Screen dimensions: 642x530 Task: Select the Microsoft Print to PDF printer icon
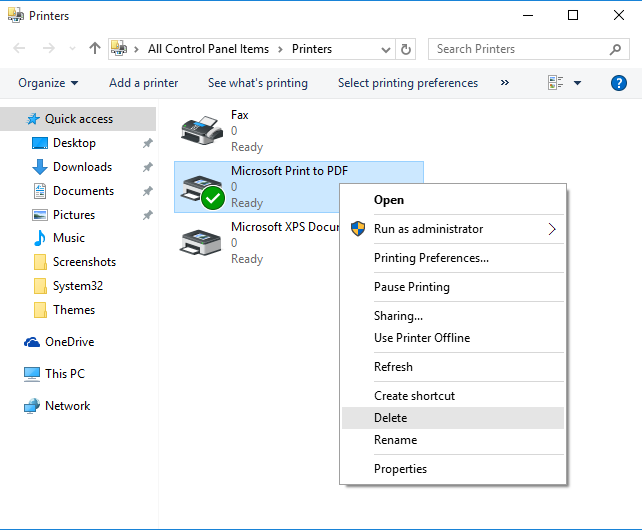[202, 192]
